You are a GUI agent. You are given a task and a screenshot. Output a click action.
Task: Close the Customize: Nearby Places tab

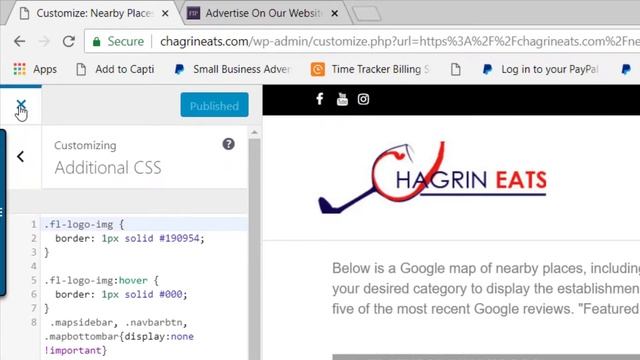point(165,13)
